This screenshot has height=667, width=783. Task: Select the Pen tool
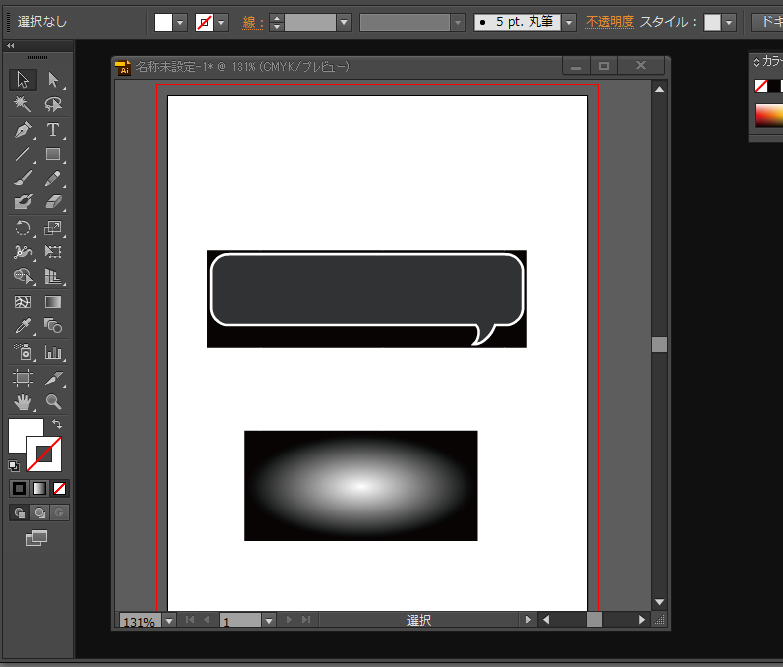click(x=23, y=130)
